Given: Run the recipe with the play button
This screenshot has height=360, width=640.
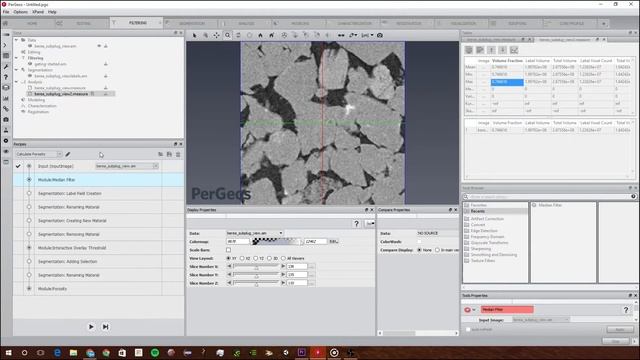Looking at the screenshot, I should (91, 327).
